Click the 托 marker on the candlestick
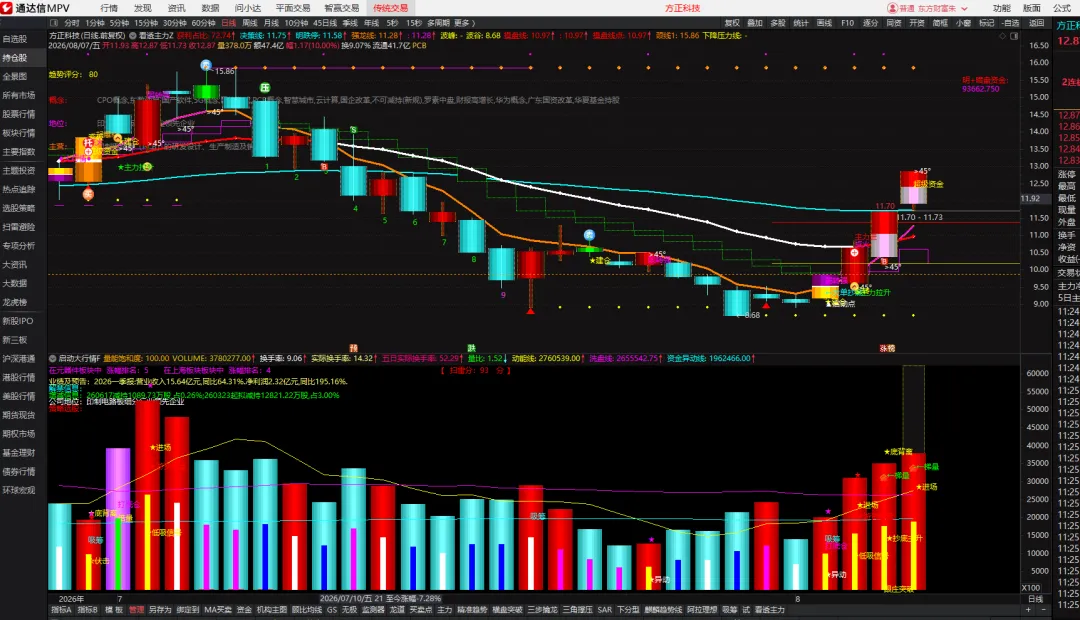Image resolution: width=1080 pixels, height=620 pixels. pyautogui.click(x=88, y=143)
